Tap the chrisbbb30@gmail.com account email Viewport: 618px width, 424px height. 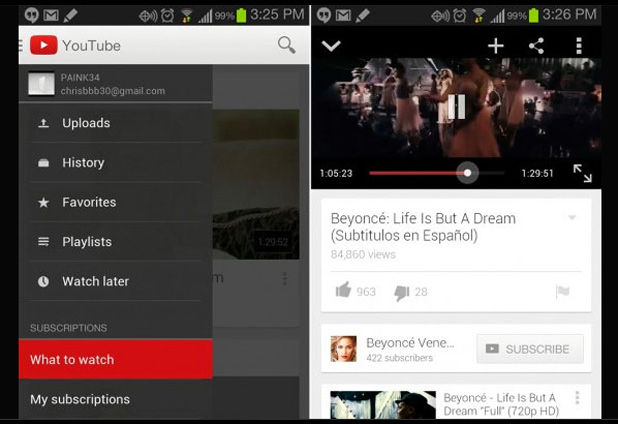(x=113, y=91)
